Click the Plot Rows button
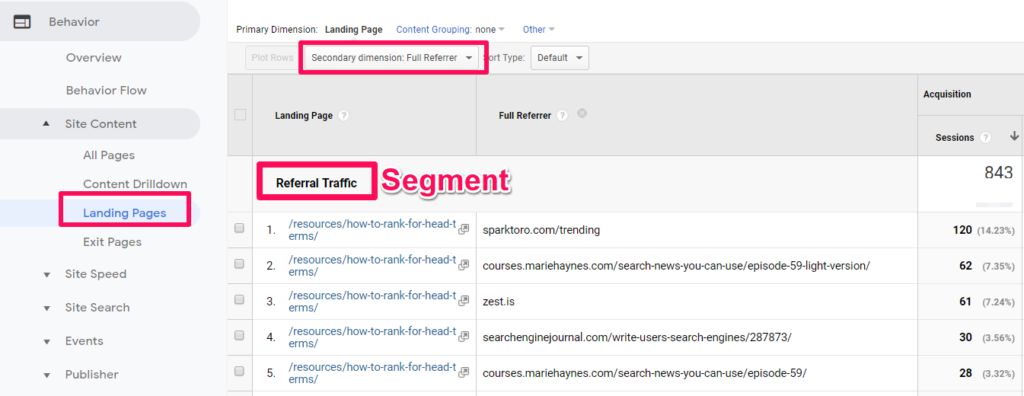The width and height of the screenshot is (1024, 396). click(272, 58)
